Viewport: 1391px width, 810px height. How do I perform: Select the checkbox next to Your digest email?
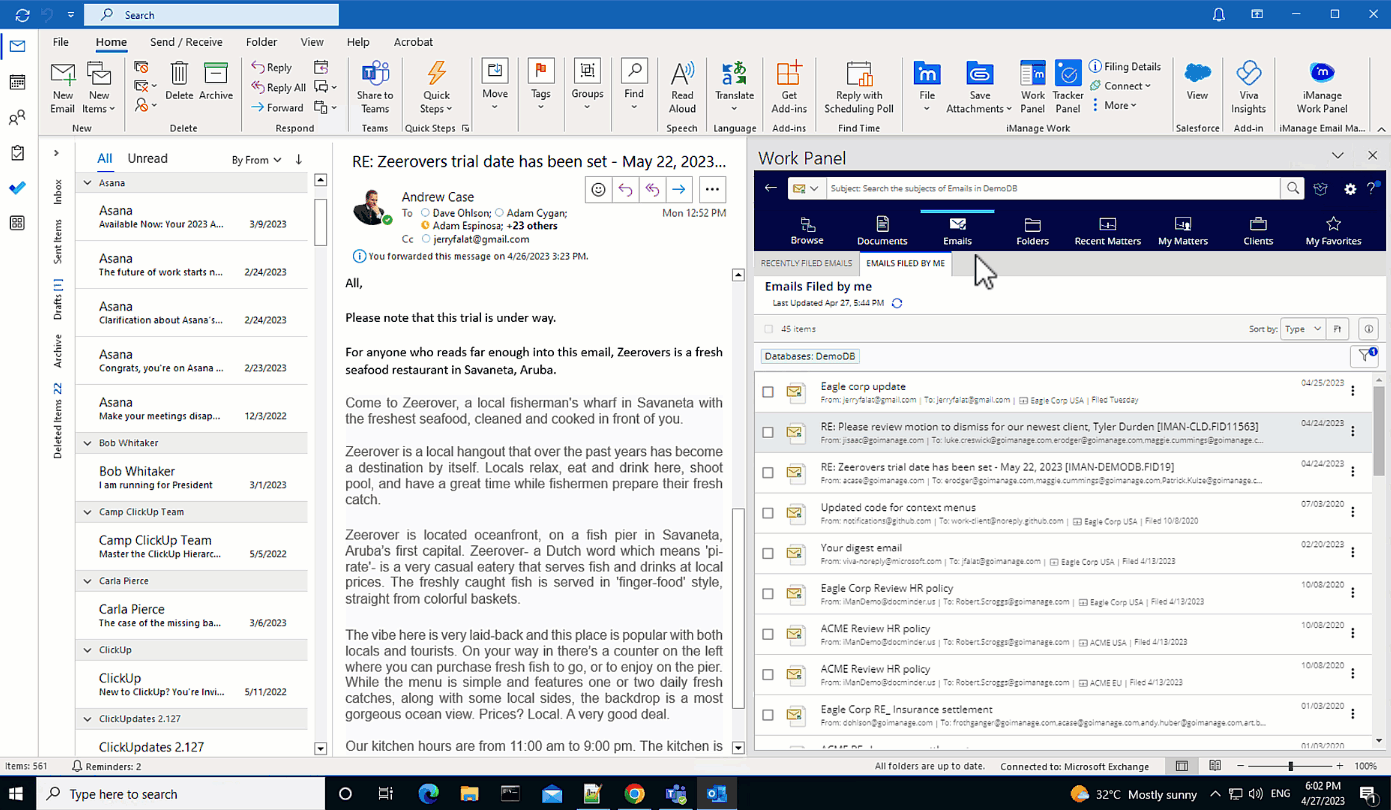coord(767,554)
